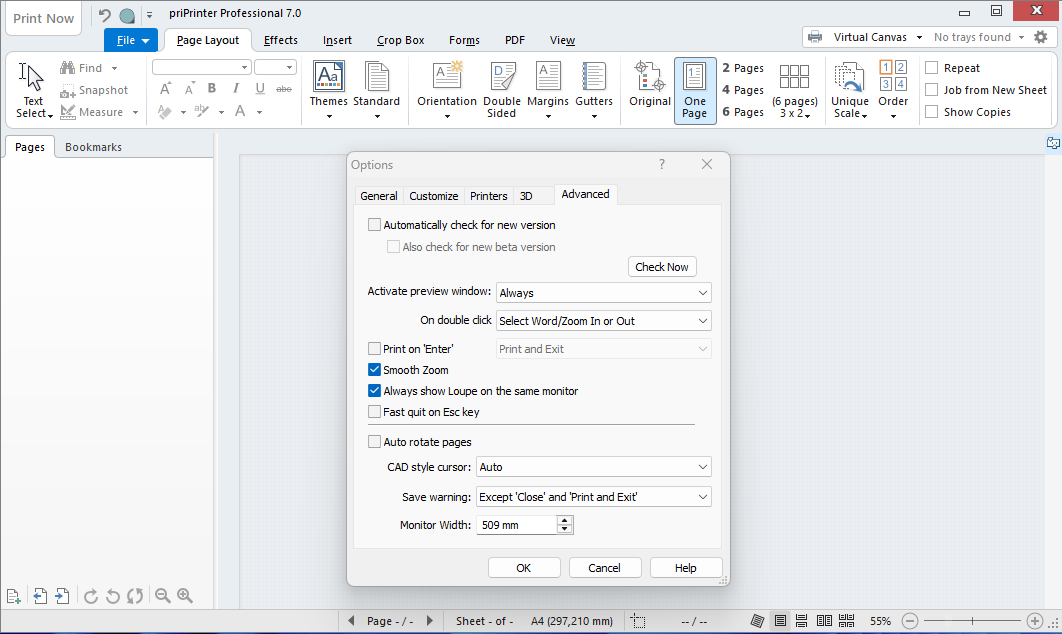Click the zoom slider in status bar
The image size is (1062, 634).
pyautogui.click(x=972, y=621)
